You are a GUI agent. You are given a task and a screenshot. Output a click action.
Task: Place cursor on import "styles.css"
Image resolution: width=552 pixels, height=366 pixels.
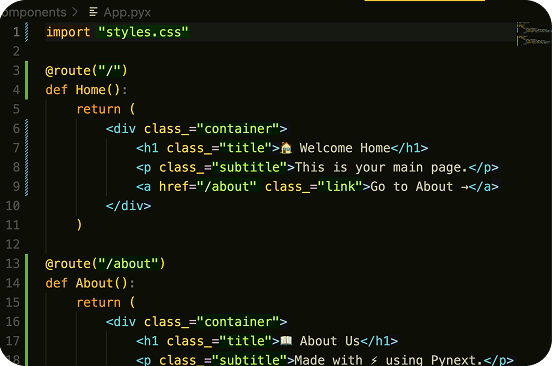[117, 32]
